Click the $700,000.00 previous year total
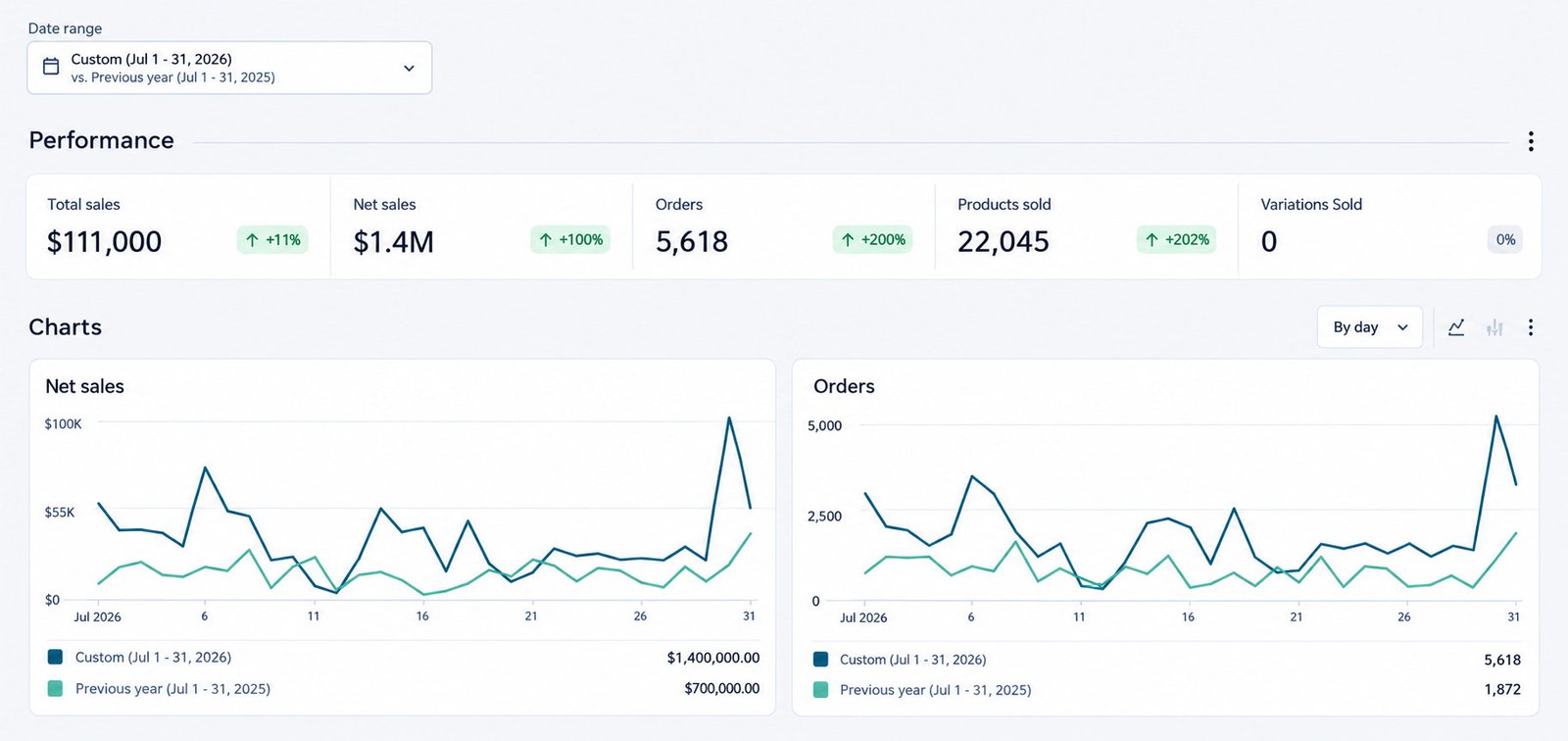The width and height of the screenshot is (1568, 741). pyautogui.click(x=722, y=689)
